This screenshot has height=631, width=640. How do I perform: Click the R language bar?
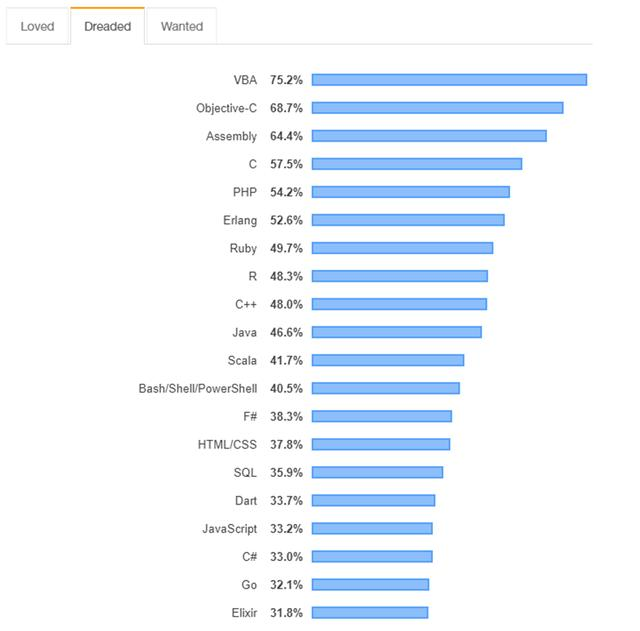coord(400,276)
